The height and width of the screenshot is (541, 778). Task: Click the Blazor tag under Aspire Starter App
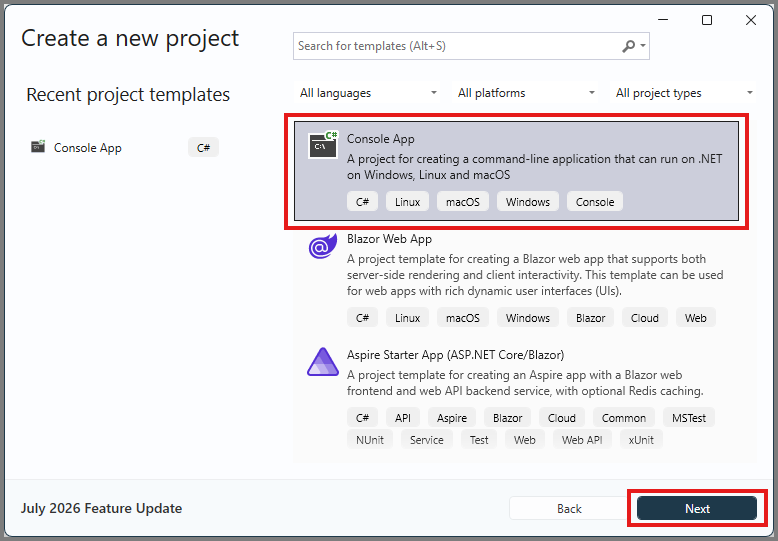pos(507,418)
